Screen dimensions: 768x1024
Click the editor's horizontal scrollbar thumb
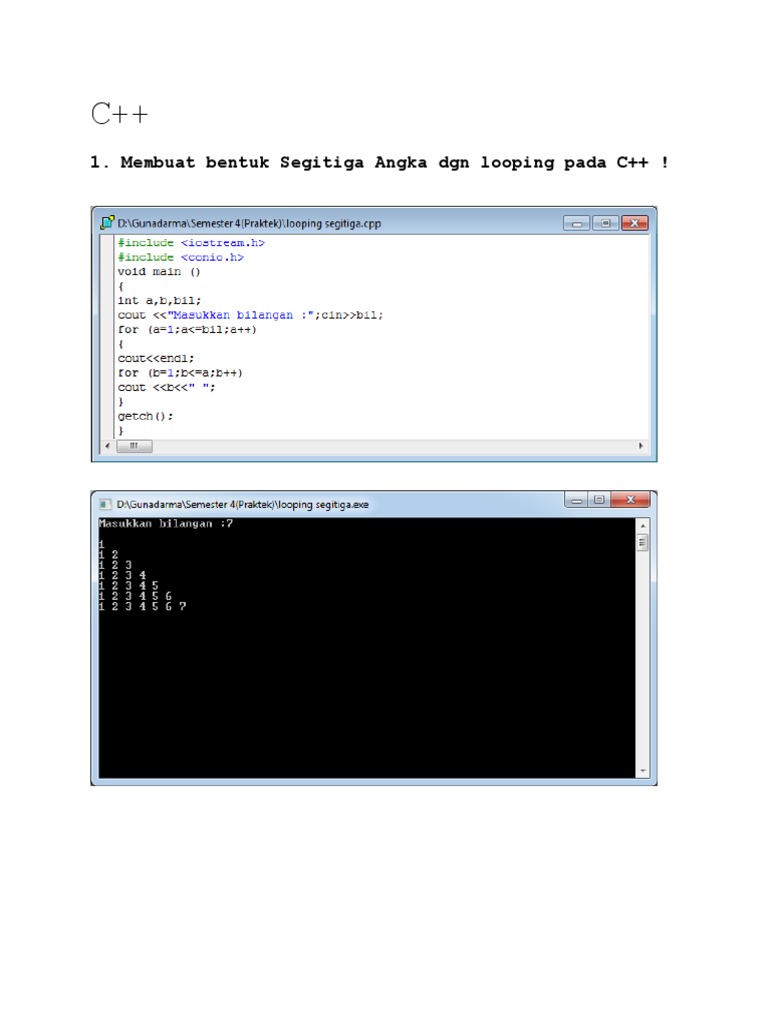pyautogui.click(x=134, y=446)
